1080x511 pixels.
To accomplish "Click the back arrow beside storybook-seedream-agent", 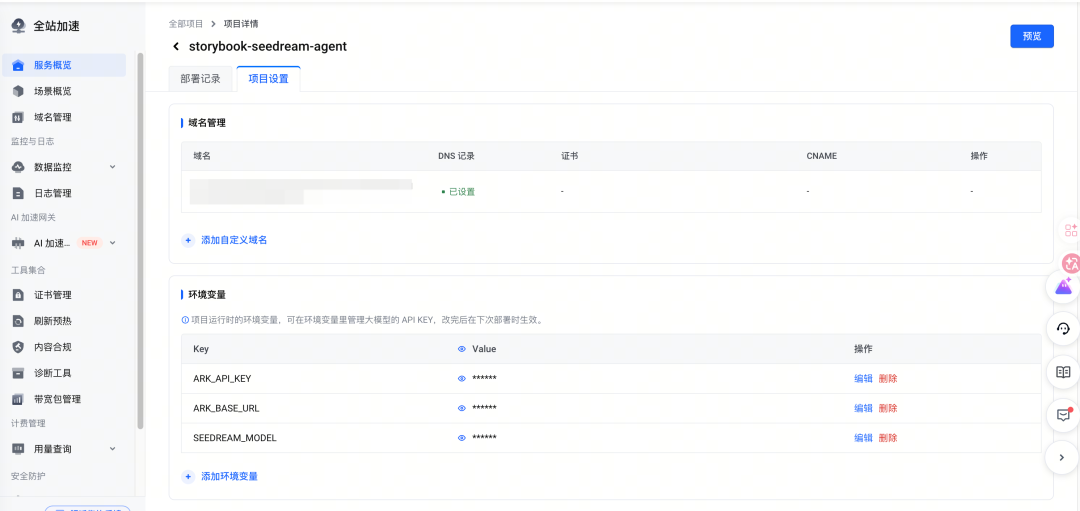I will pos(177,47).
